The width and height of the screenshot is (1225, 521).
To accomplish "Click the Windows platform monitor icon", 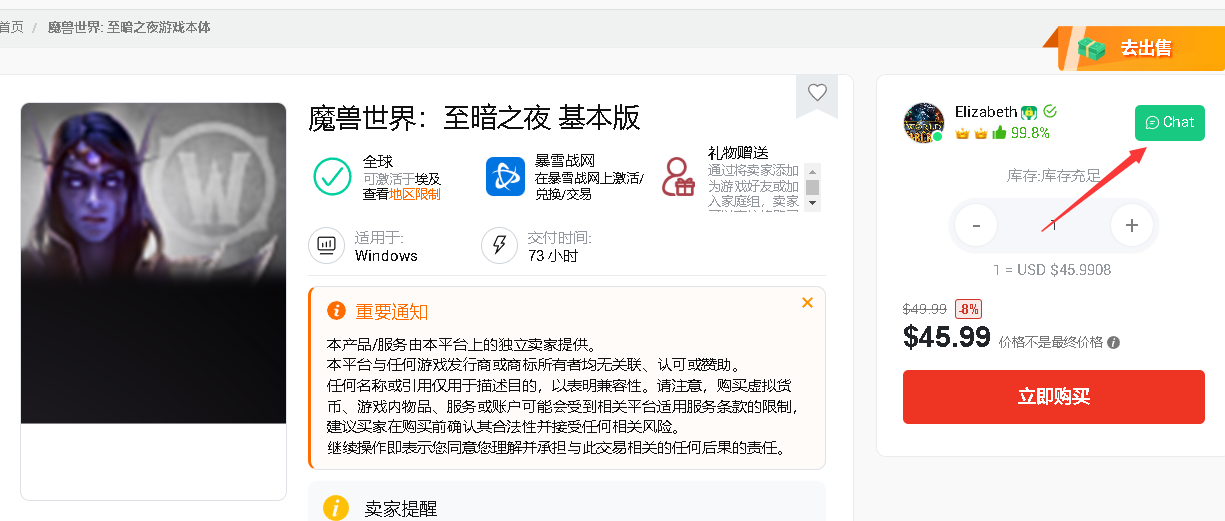I will pos(326,245).
